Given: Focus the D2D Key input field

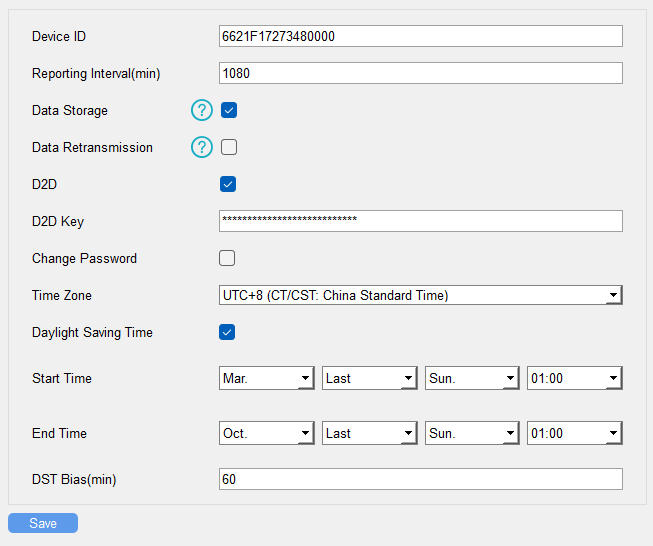Looking at the screenshot, I should (x=420, y=221).
